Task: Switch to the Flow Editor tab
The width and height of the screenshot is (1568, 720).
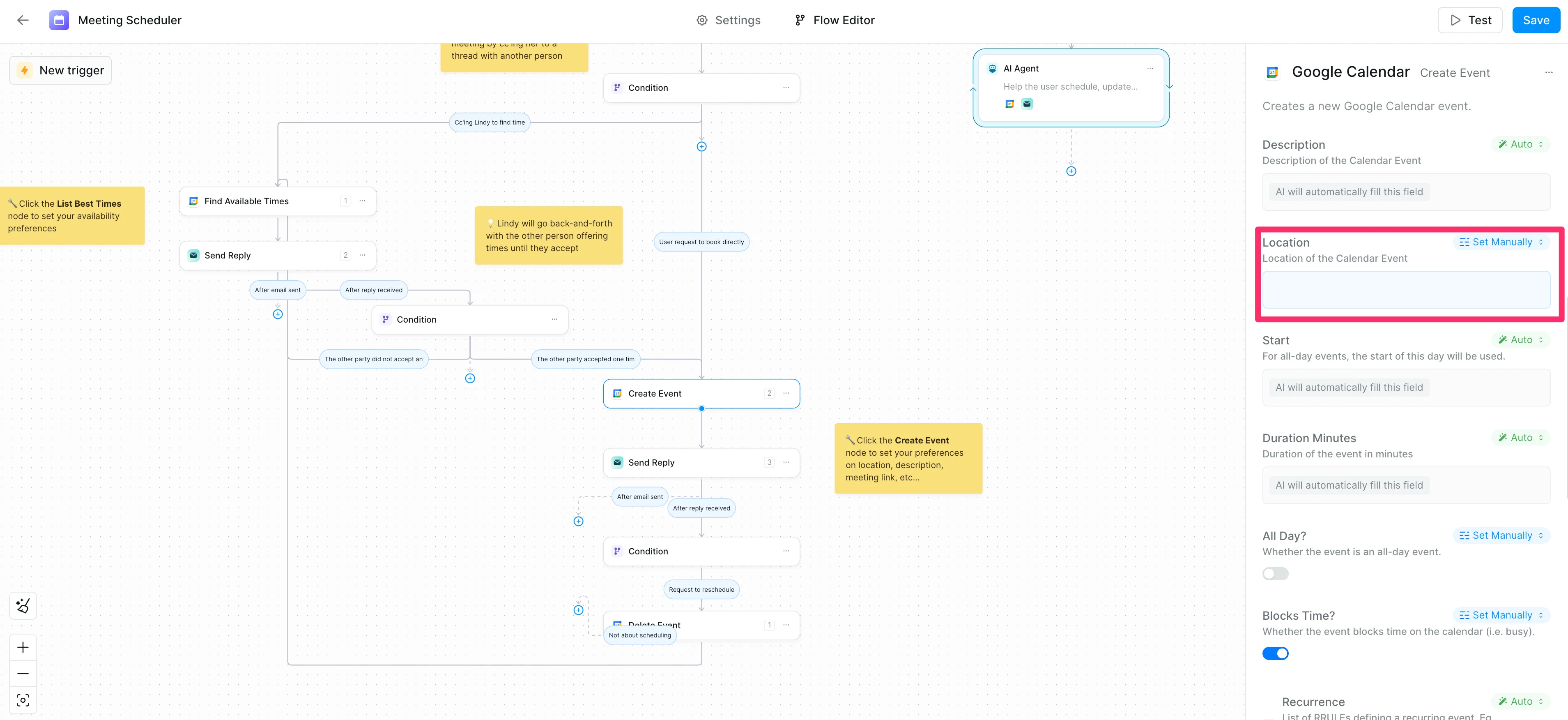Action: pyautogui.click(x=835, y=20)
